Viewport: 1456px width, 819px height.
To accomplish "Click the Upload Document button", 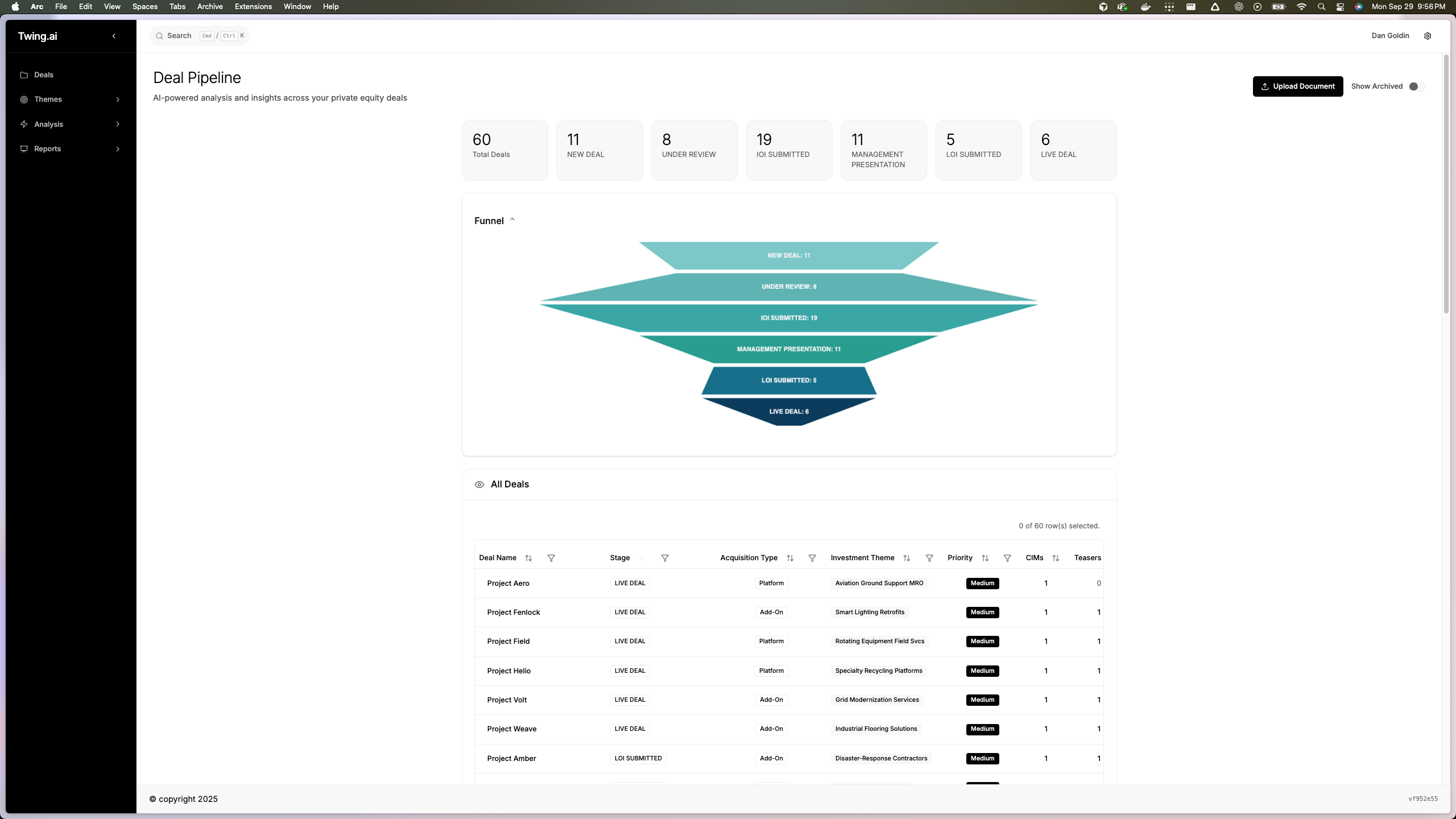I will click(1298, 86).
